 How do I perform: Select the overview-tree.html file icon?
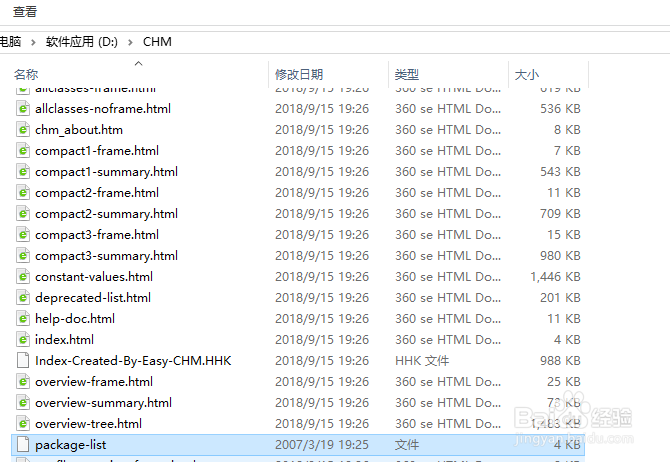pyautogui.click(x=23, y=424)
